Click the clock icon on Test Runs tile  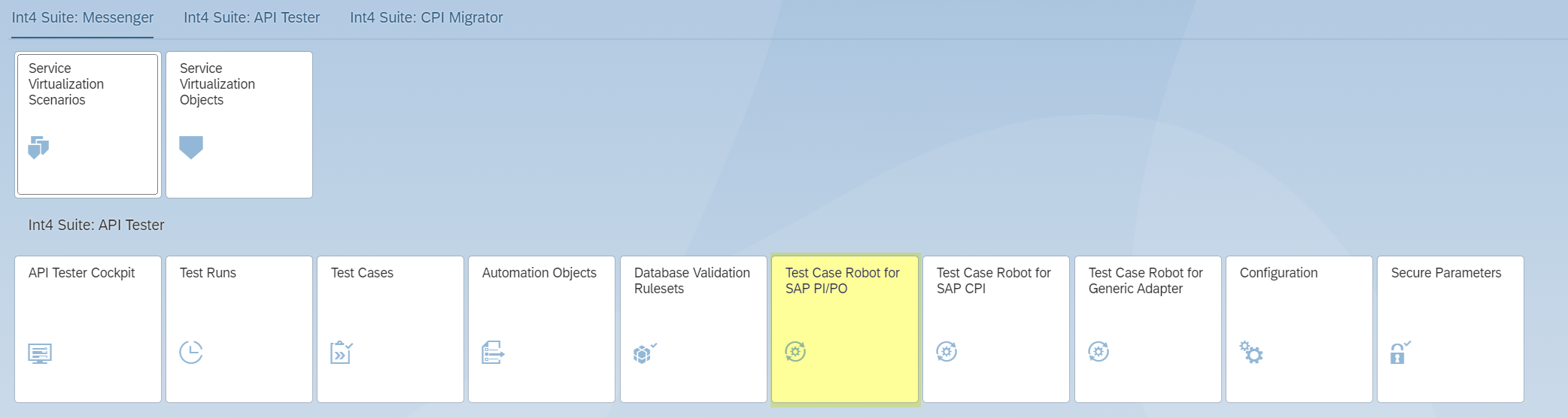(191, 352)
